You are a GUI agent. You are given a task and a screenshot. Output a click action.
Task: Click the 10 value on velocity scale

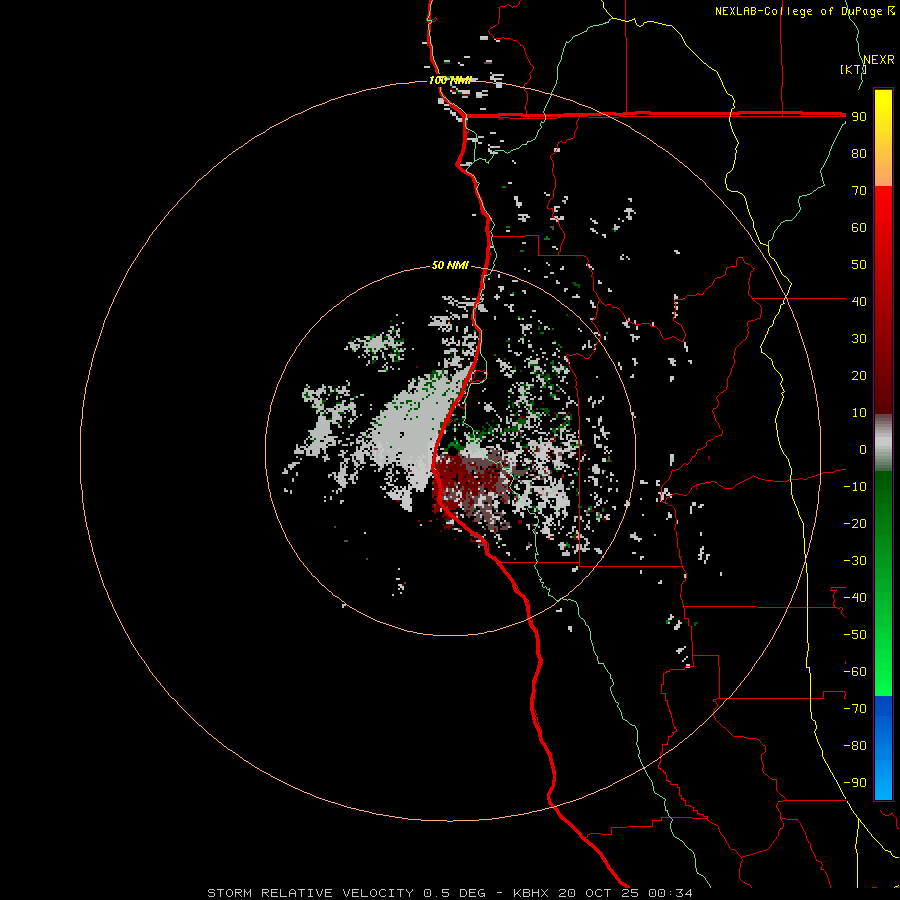tap(859, 413)
